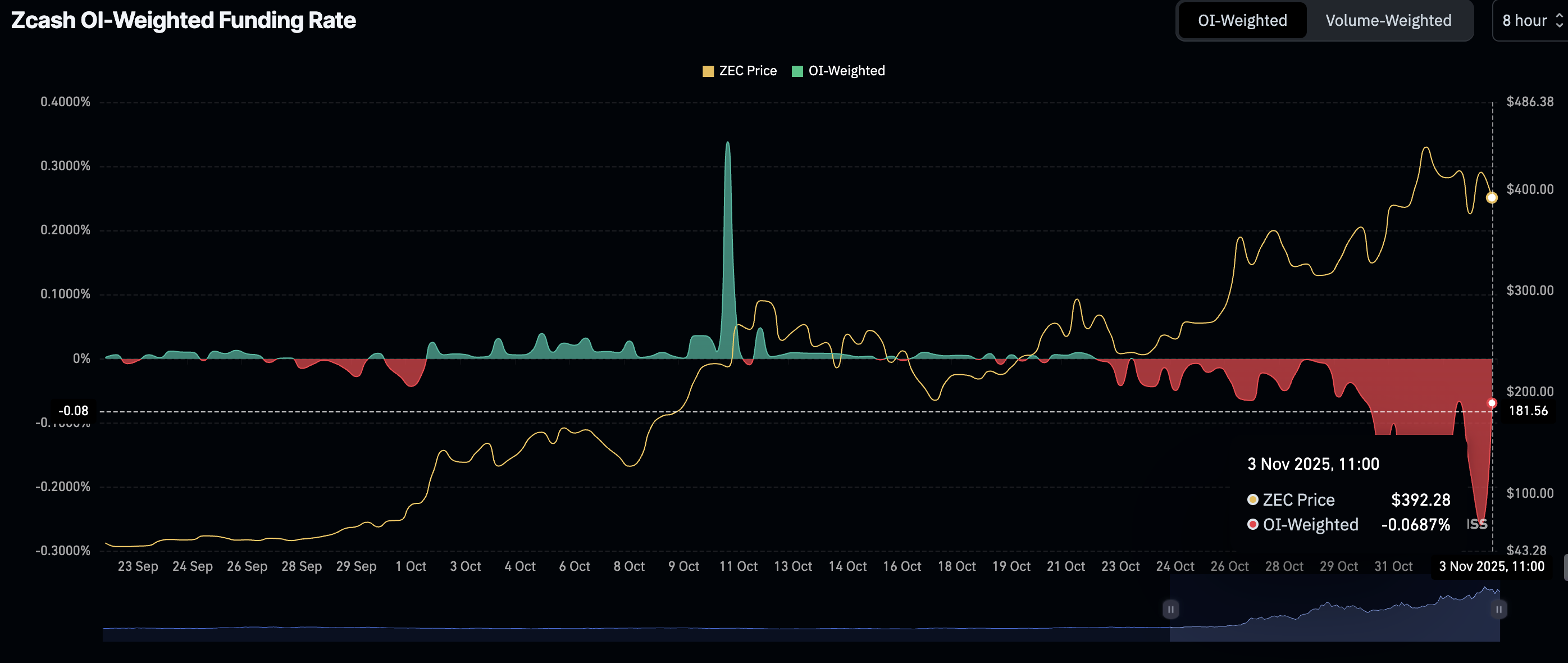Screen dimensions: 1568x663
Task: Click the yellow price marker dot at chart end
Action: tap(1491, 197)
